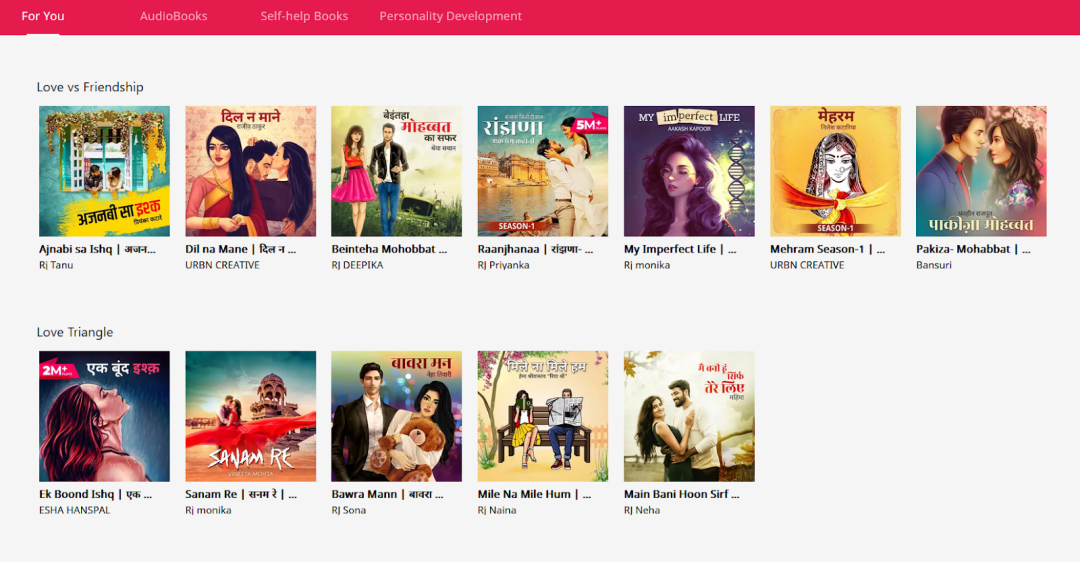This screenshot has width=1080, height=562.
Task: Click the Love vs Friendship section heading
Action: 90,87
